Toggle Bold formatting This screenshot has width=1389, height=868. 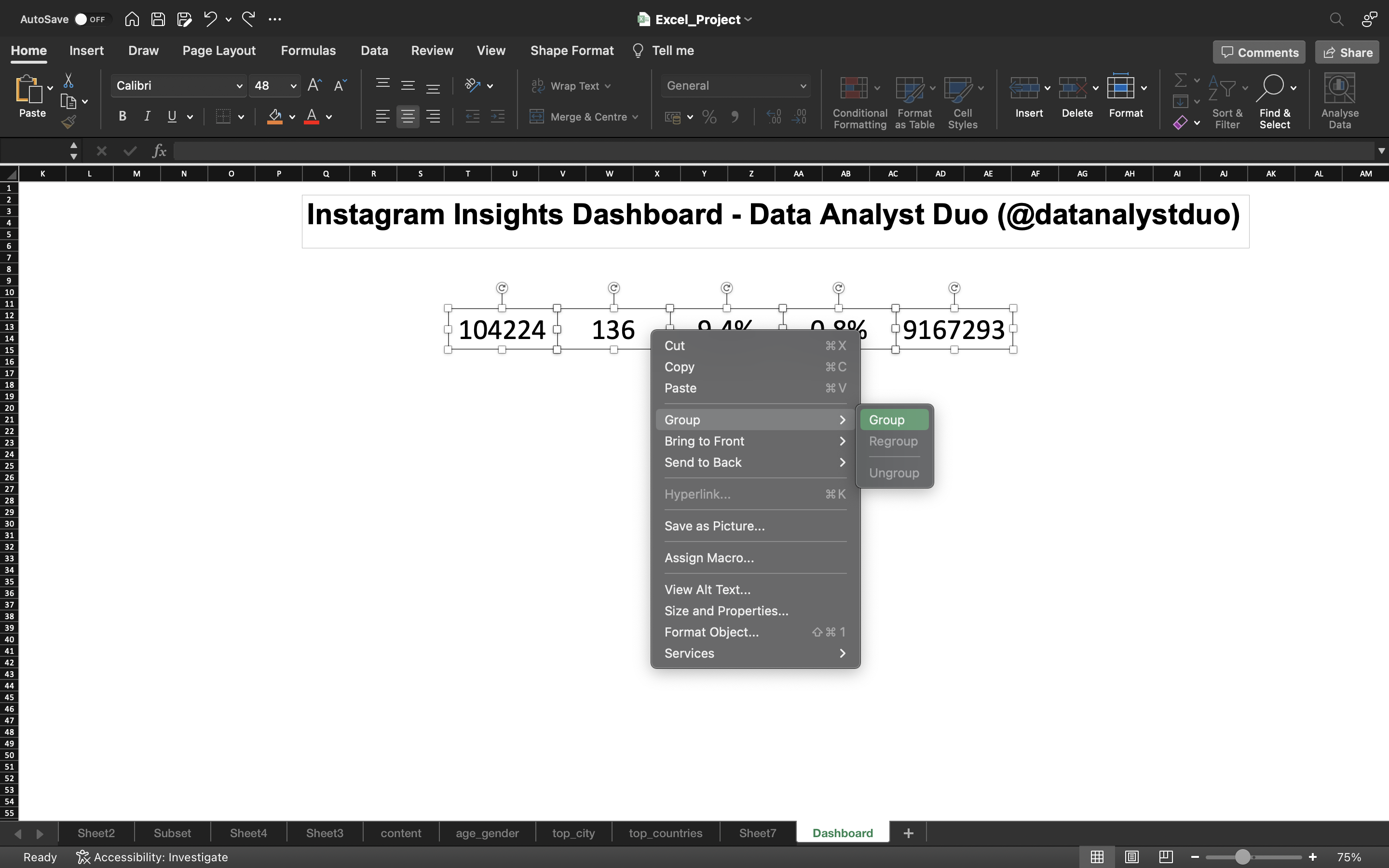pos(122,117)
